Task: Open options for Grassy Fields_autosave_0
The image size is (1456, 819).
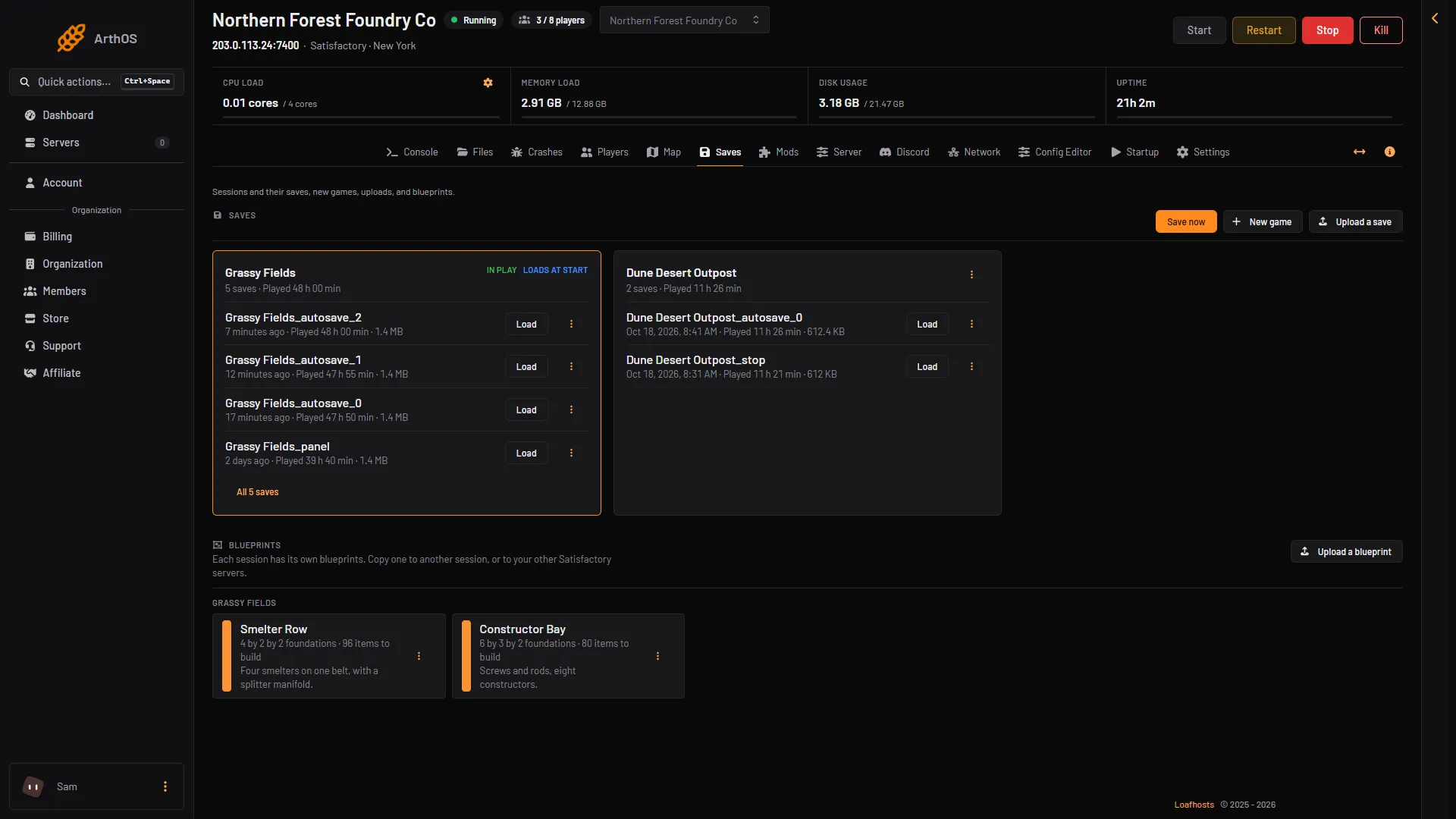Action: click(571, 409)
